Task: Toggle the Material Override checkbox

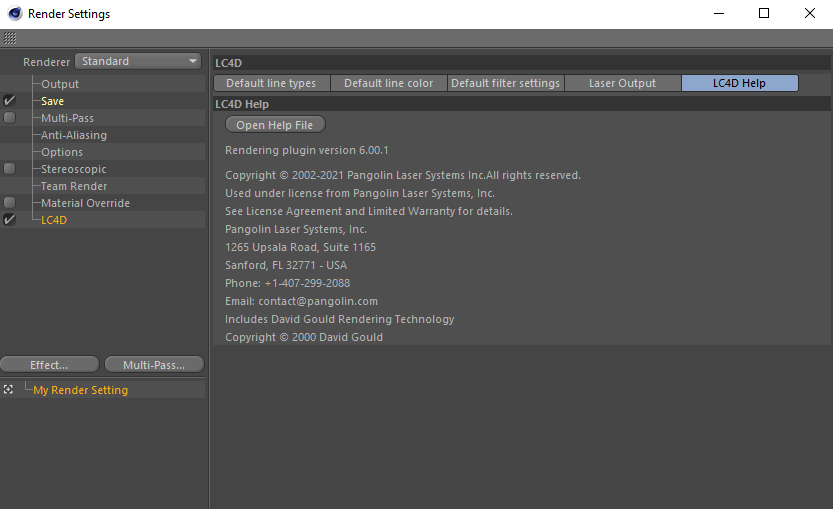Action: click(x=10, y=203)
